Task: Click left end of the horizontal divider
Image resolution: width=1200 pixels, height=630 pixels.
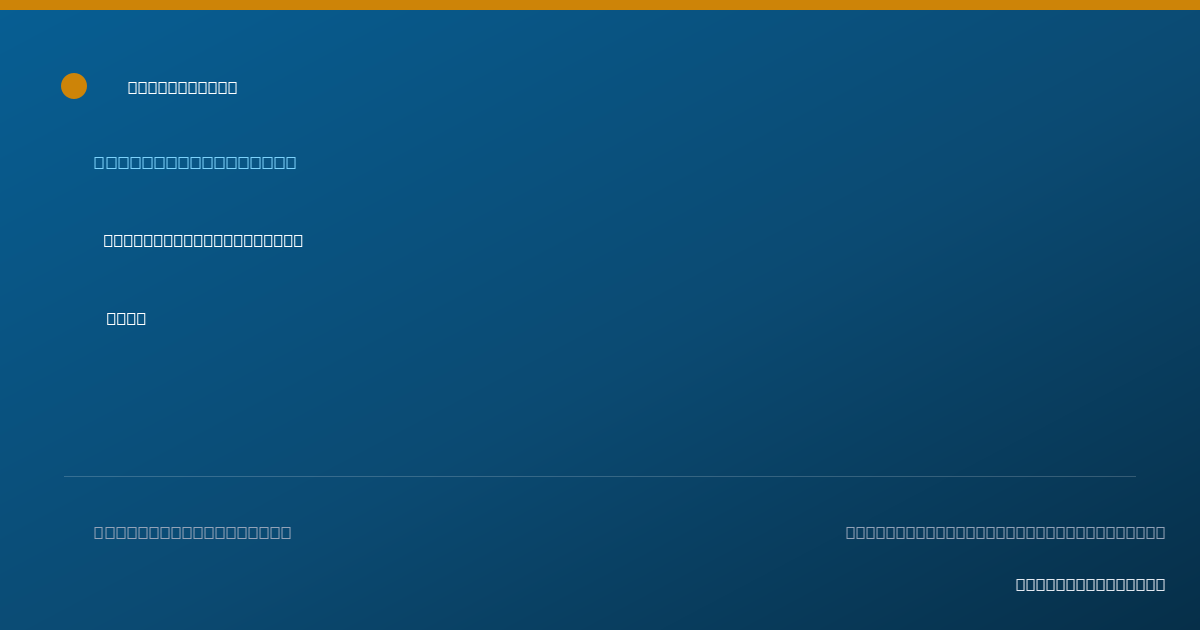Action: point(66,477)
